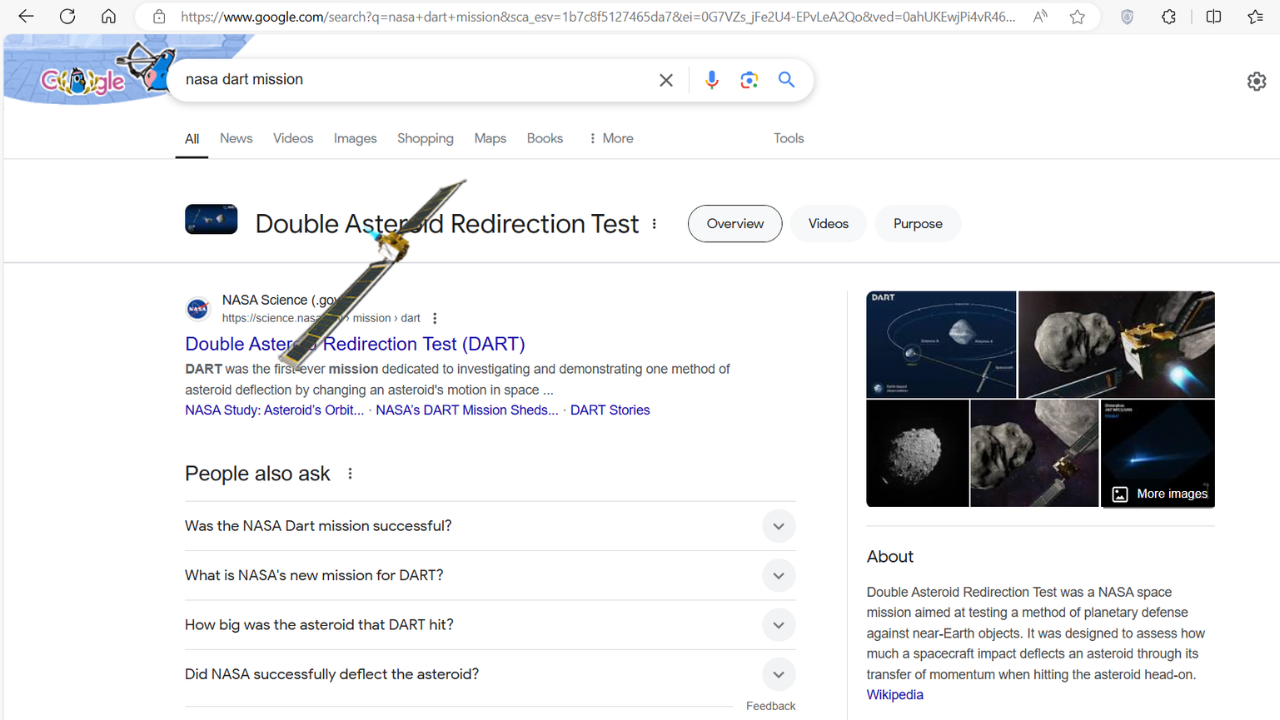The height and width of the screenshot is (720, 1280).
Task: Open the large spacecraft approaching asteroid image
Action: 1116,344
